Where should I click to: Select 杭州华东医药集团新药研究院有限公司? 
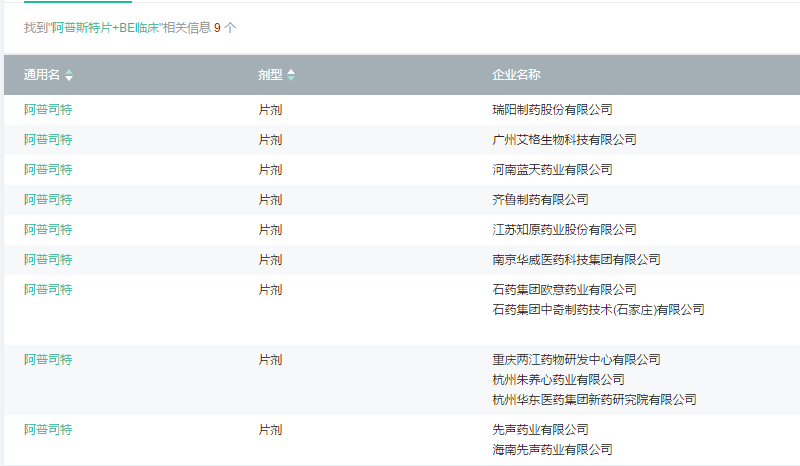tap(594, 400)
